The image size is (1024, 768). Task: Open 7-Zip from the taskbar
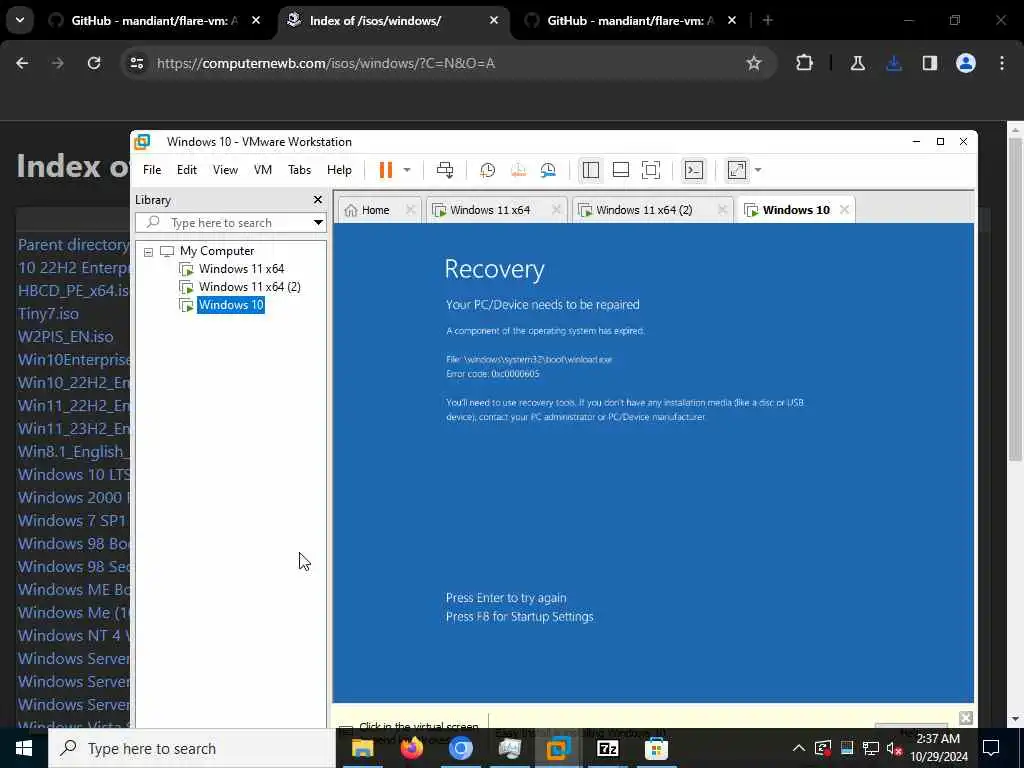tap(607, 748)
